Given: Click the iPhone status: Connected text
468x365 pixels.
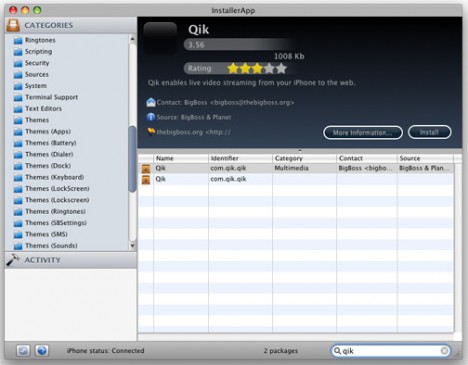Looking at the screenshot, I should [x=105, y=351].
